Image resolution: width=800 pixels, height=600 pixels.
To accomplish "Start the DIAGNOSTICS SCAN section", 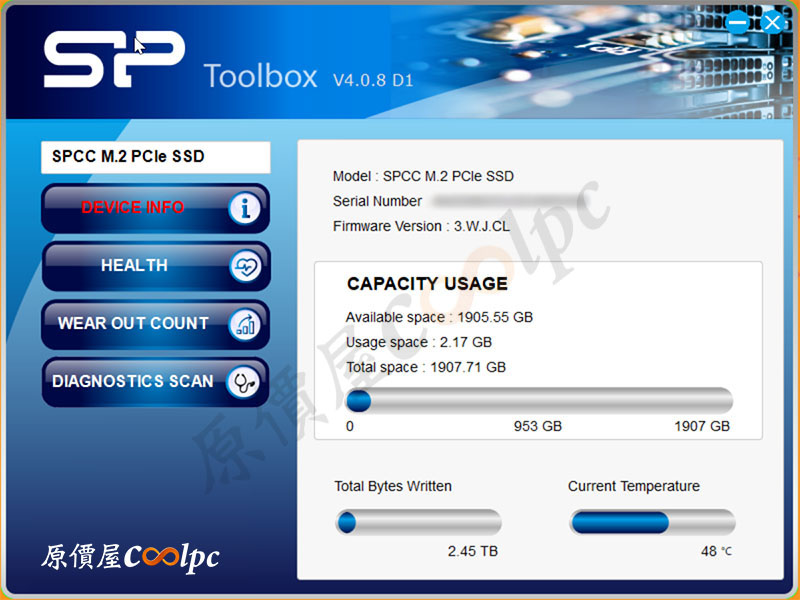I will tap(155, 382).
